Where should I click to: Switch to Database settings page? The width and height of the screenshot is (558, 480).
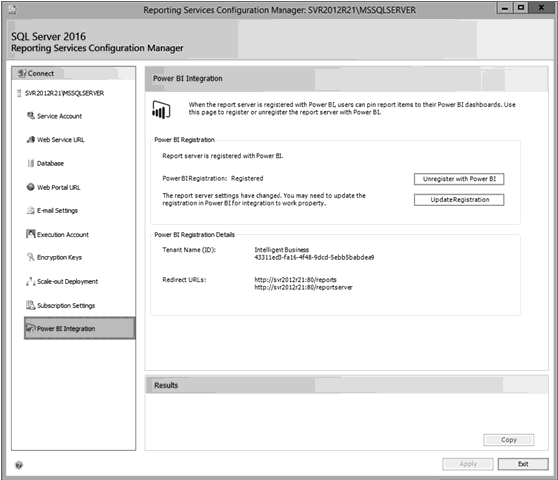51,164
